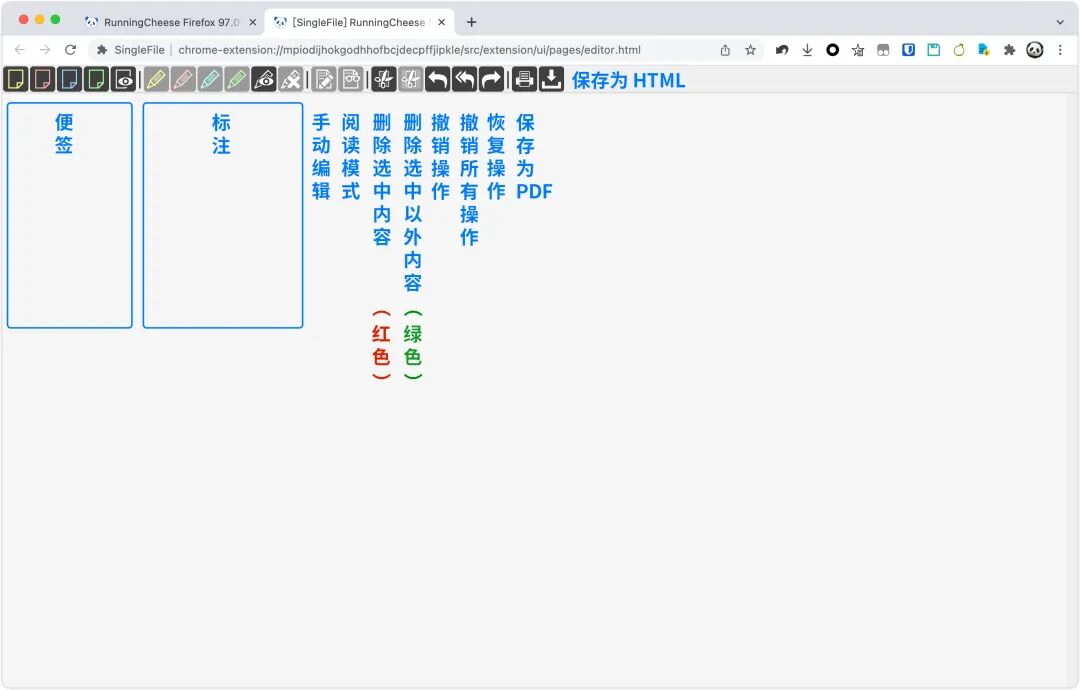
Task: Click the curved back-arrow extension icon
Action: pos(782,50)
